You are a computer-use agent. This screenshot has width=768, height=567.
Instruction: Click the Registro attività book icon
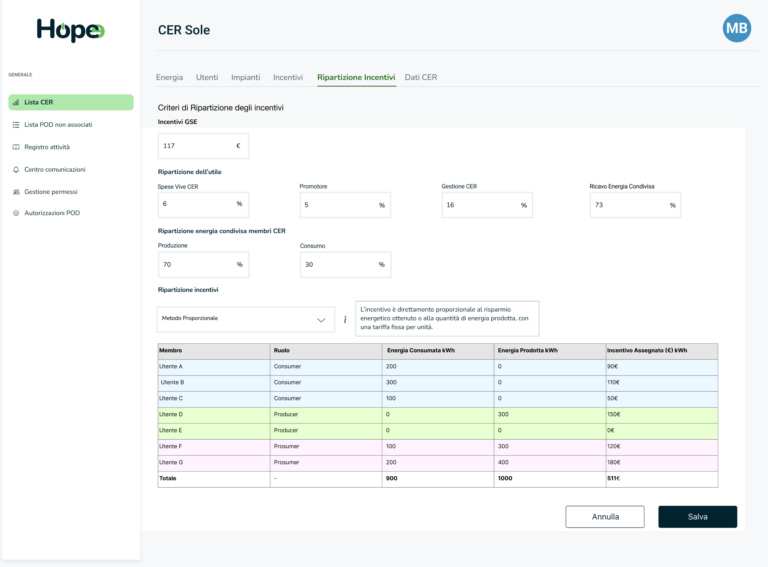point(15,147)
